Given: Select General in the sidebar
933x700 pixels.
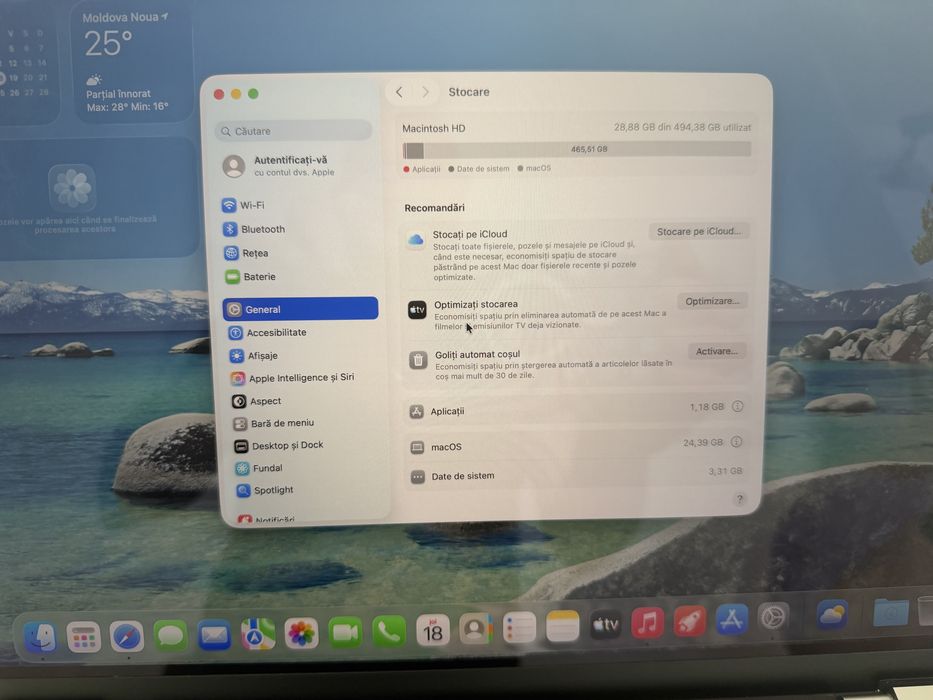Looking at the screenshot, I should coord(300,309).
